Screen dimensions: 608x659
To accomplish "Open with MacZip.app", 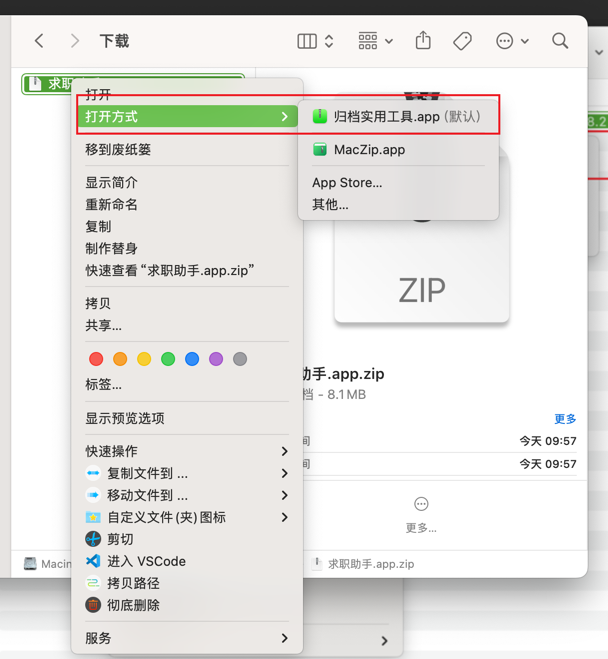I will click(x=369, y=150).
